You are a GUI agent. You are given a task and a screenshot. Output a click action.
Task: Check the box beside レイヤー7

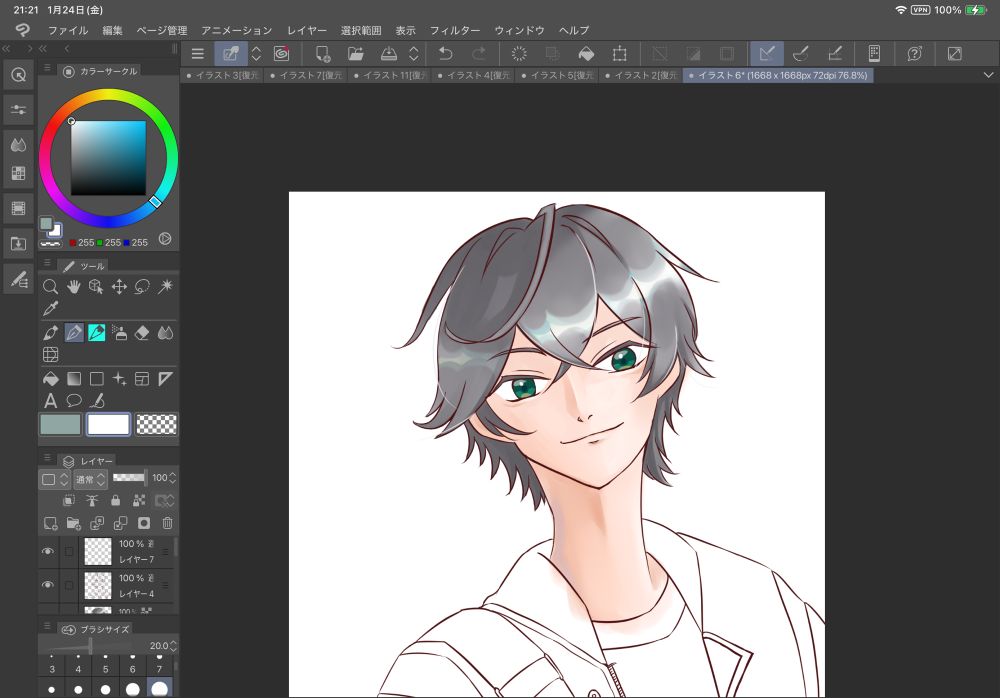(69, 551)
